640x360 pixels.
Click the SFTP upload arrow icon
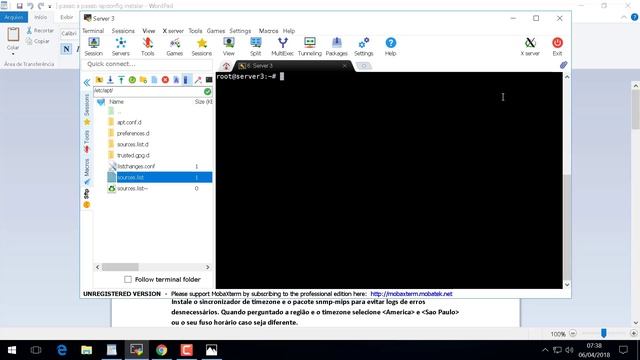point(121,80)
